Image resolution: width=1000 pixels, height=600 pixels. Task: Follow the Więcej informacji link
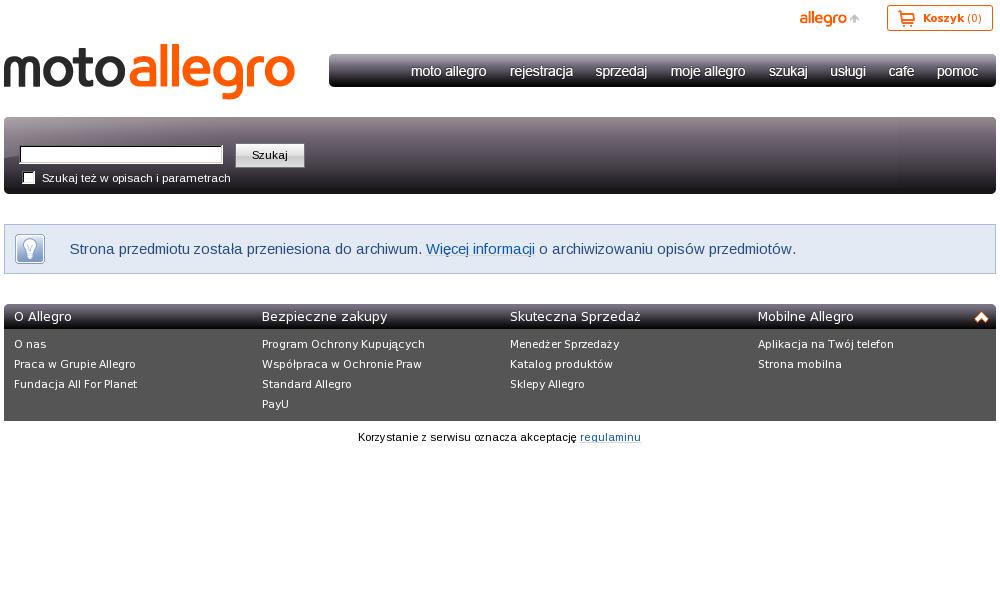(x=480, y=249)
